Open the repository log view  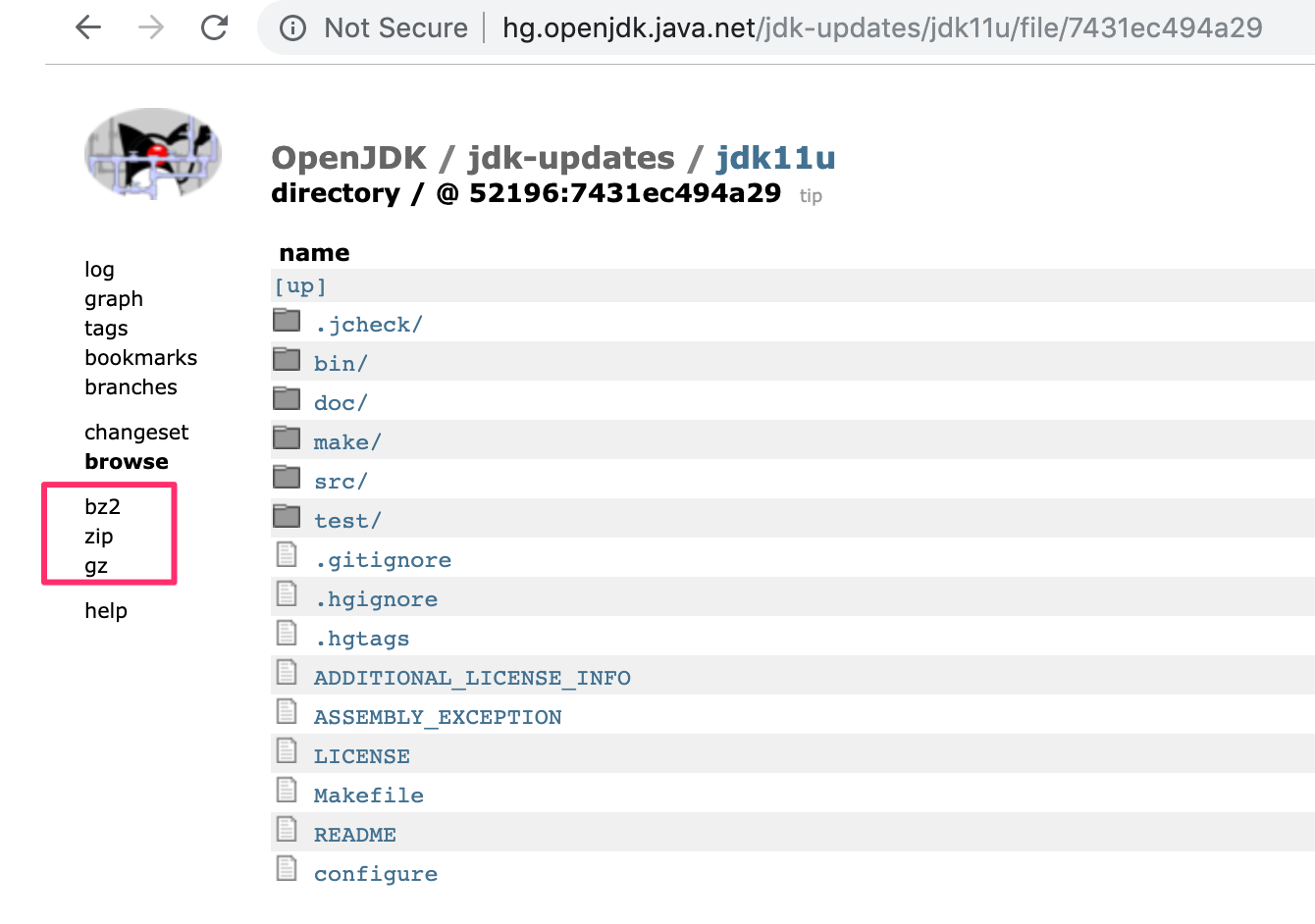point(98,269)
